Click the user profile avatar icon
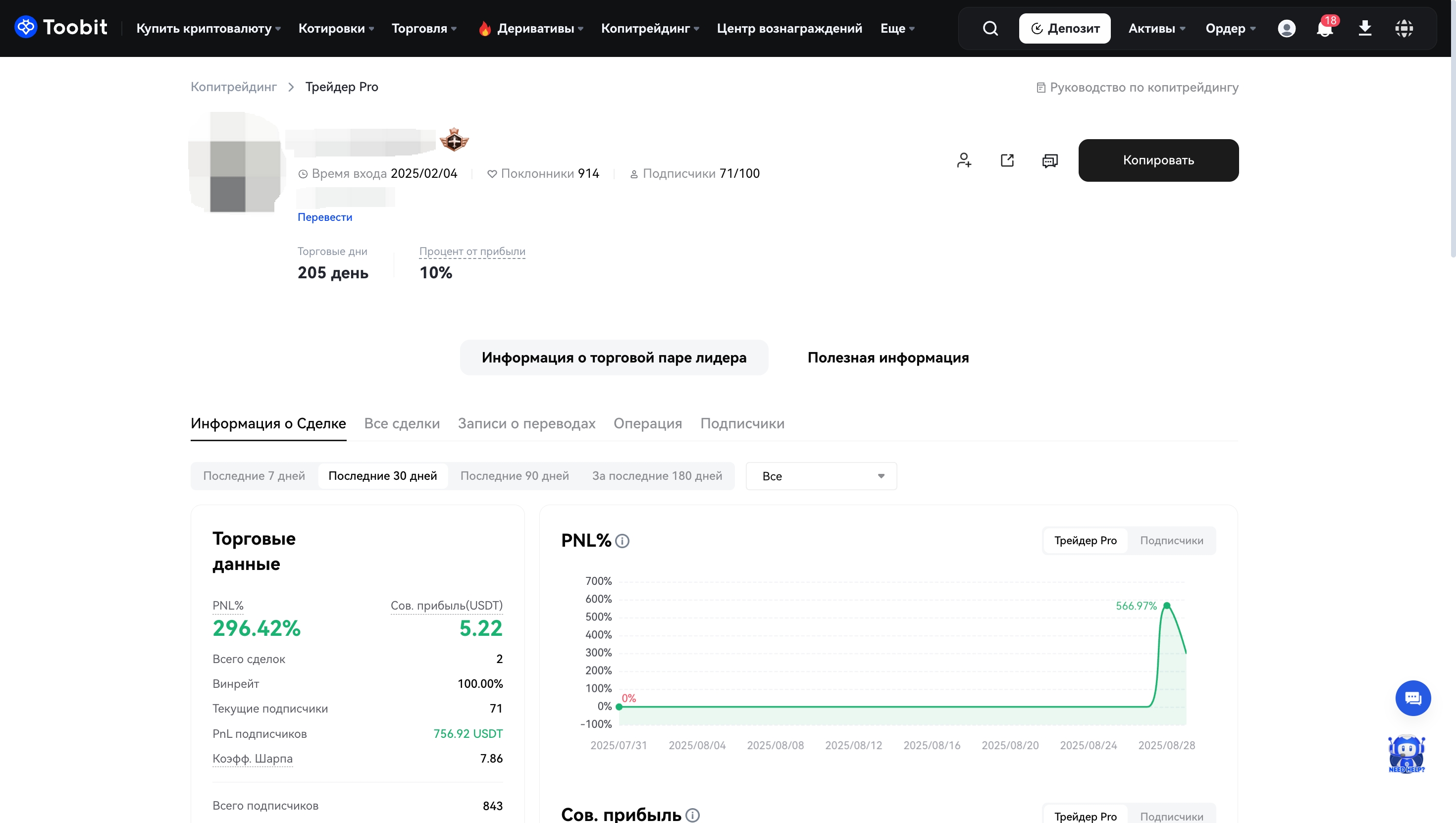1456x823 pixels. [1287, 28]
